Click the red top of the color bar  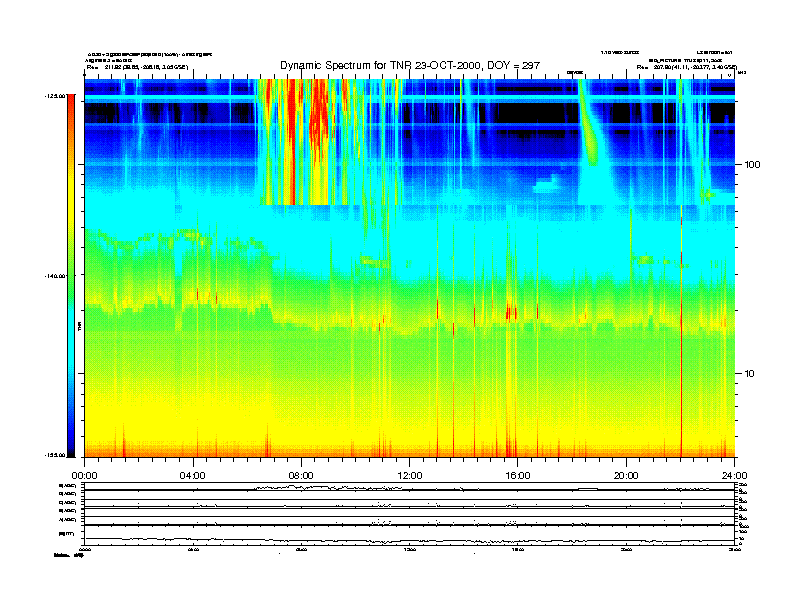pos(70,110)
